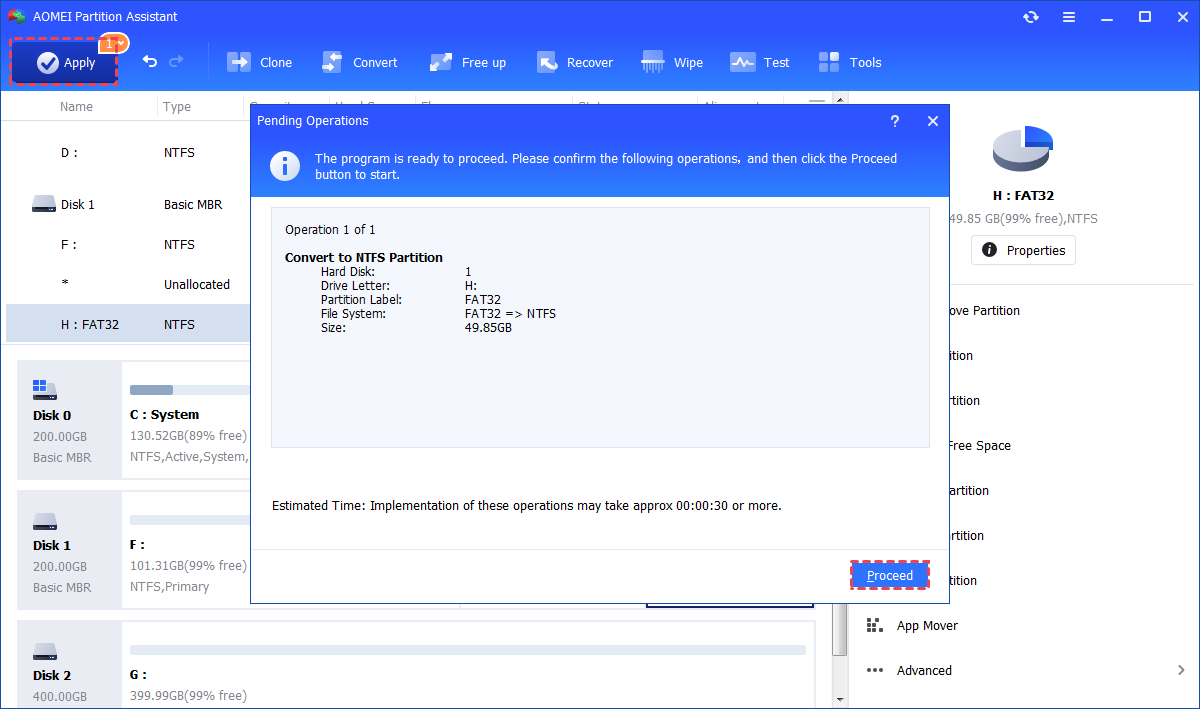Click the Properties button
The image size is (1200, 709).
(x=1023, y=250)
